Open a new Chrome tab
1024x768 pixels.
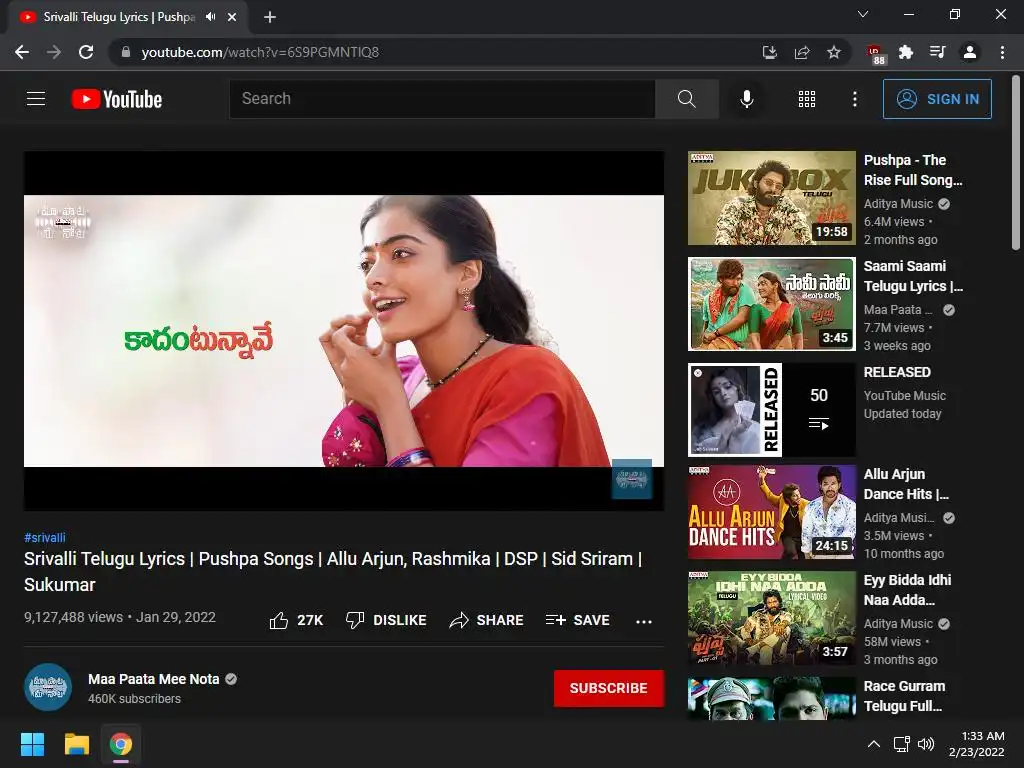[x=270, y=17]
